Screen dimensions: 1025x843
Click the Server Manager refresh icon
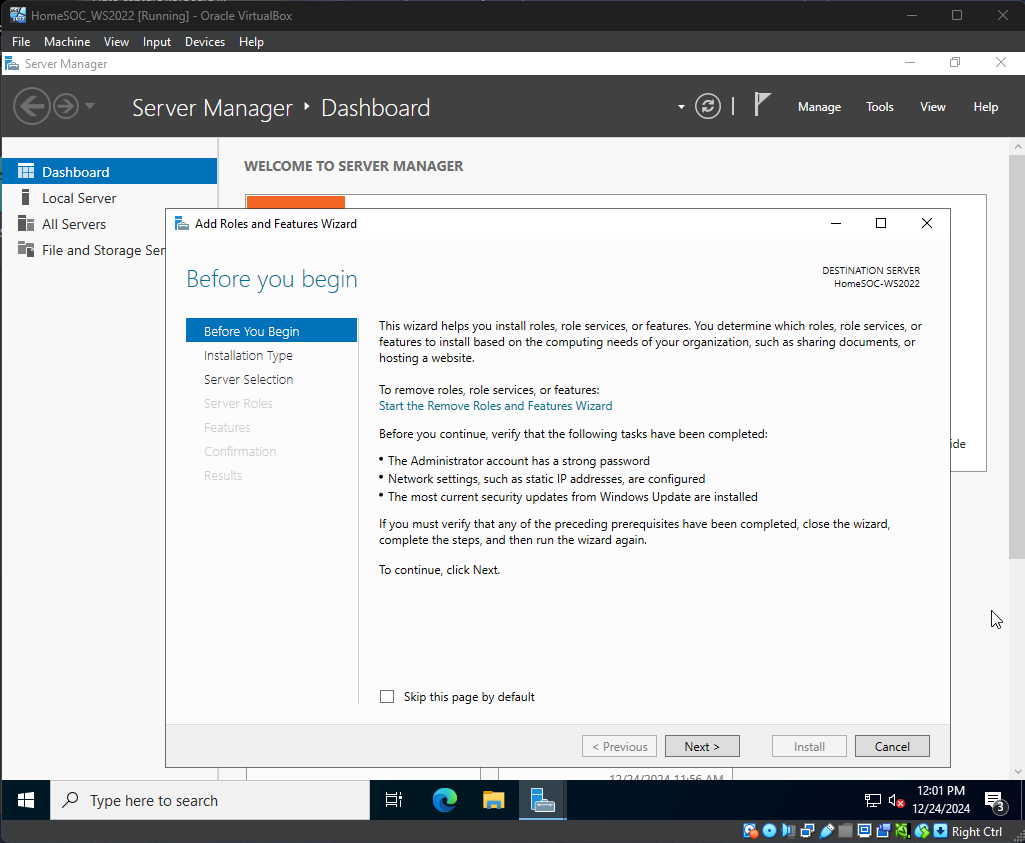pos(708,107)
